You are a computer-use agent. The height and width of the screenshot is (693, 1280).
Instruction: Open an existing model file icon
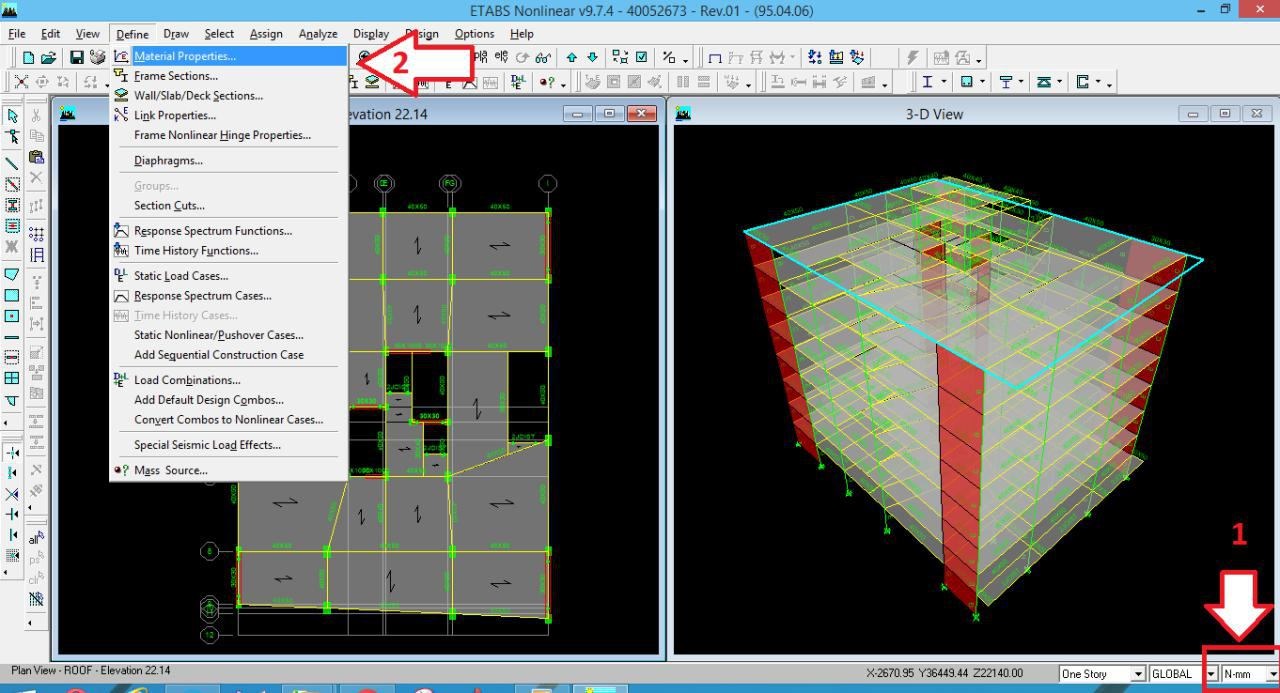click(48, 58)
